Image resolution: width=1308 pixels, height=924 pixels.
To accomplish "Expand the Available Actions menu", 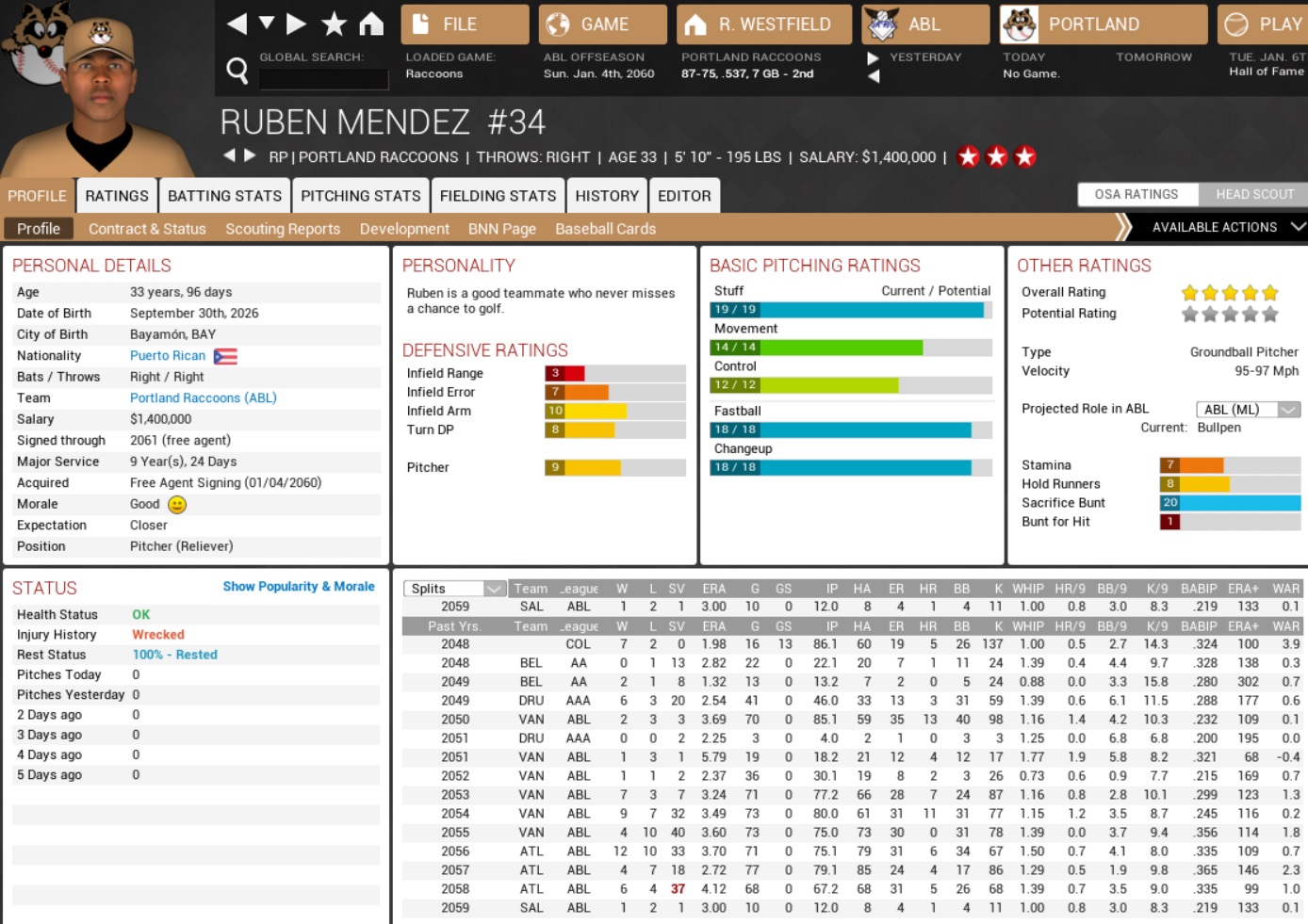I will click(x=1297, y=227).
